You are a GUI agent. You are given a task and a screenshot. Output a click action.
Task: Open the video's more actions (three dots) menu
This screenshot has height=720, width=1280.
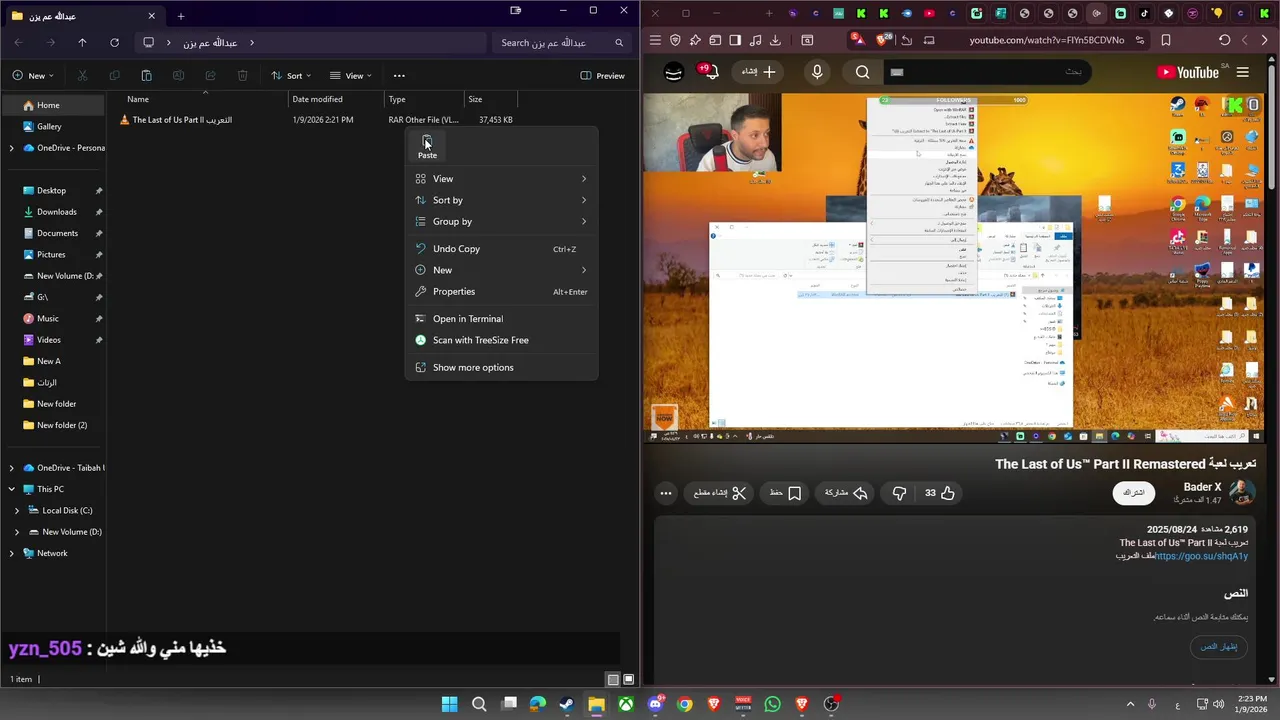point(666,493)
